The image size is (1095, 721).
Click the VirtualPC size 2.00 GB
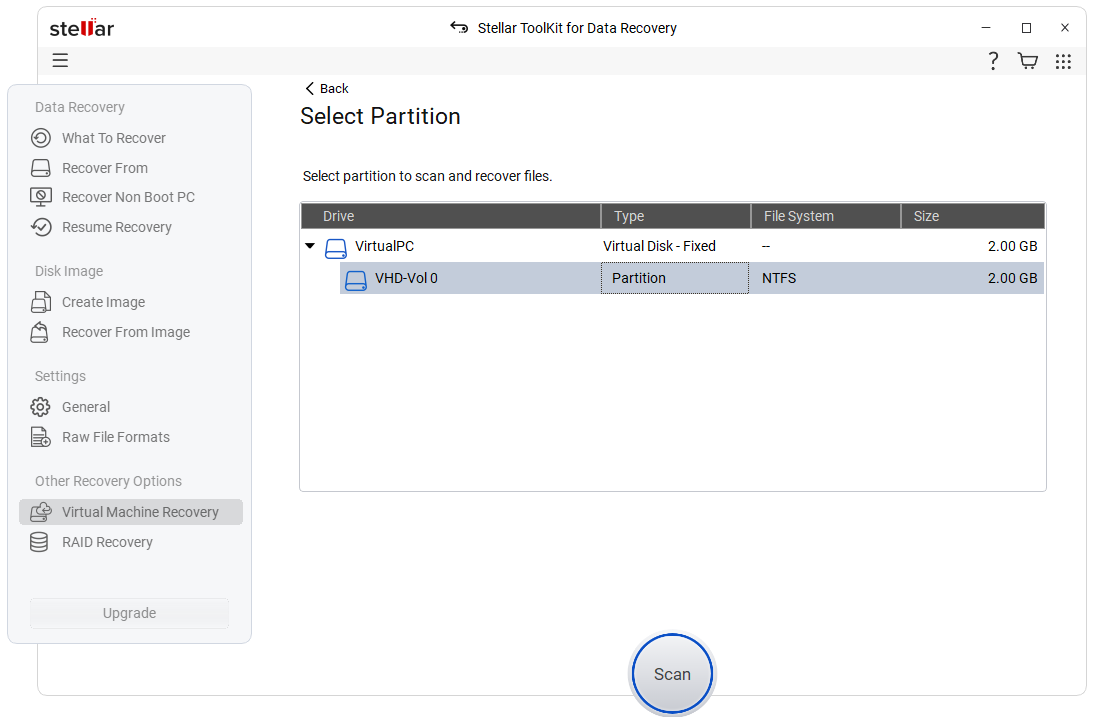(1012, 247)
